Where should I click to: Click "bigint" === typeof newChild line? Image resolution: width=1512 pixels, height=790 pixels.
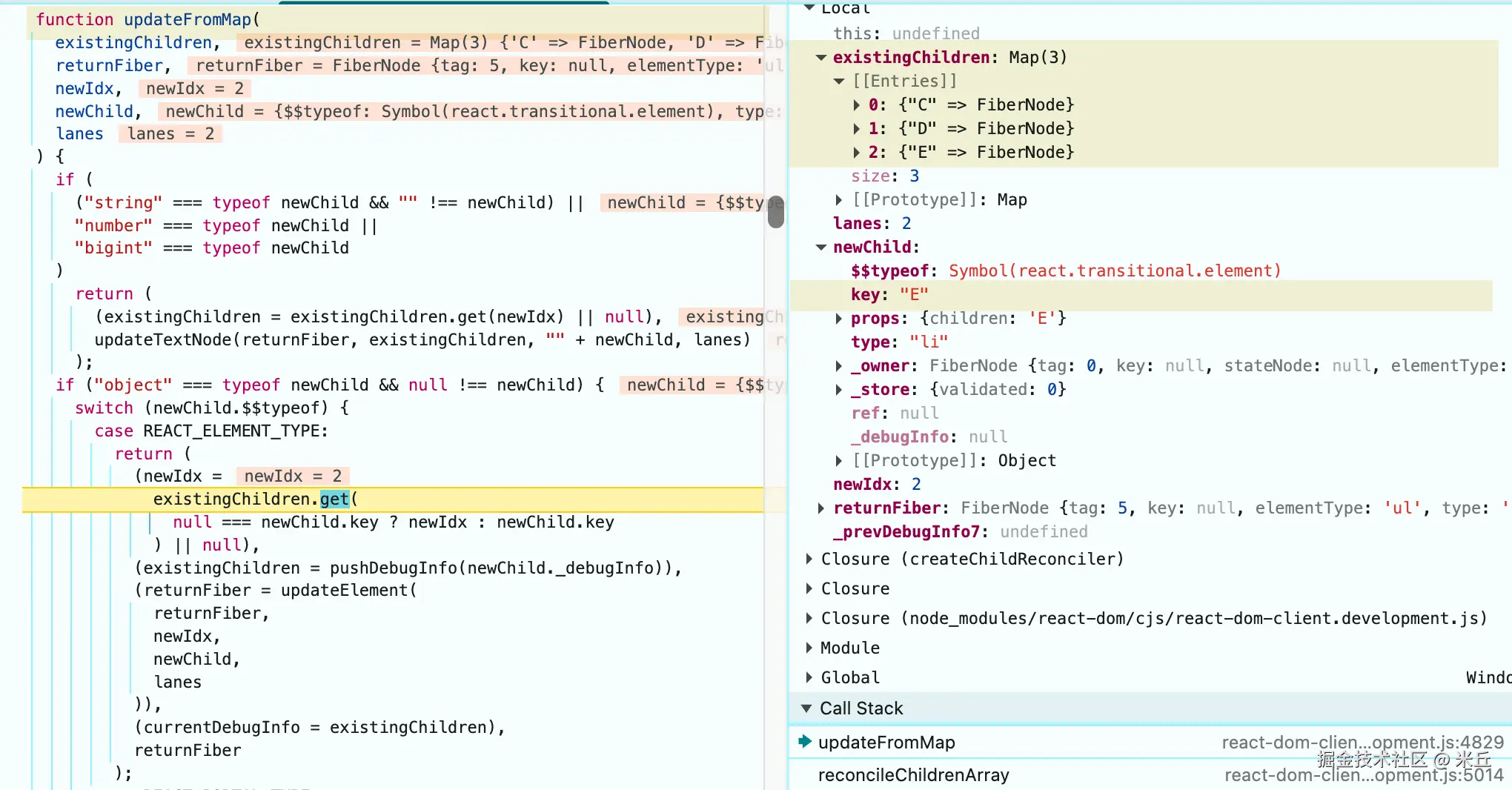(212, 248)
